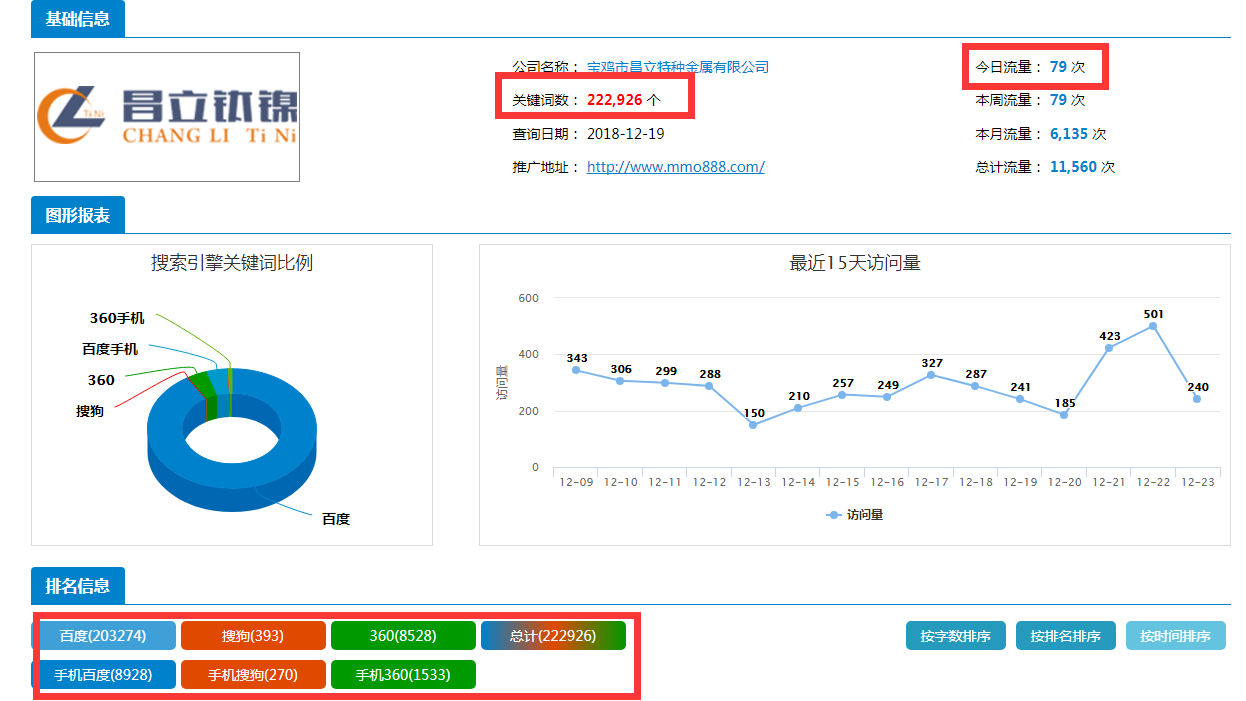1246x701 pixels.
Task: Select the 排名信息 section tab
Action: click(78, 586)
